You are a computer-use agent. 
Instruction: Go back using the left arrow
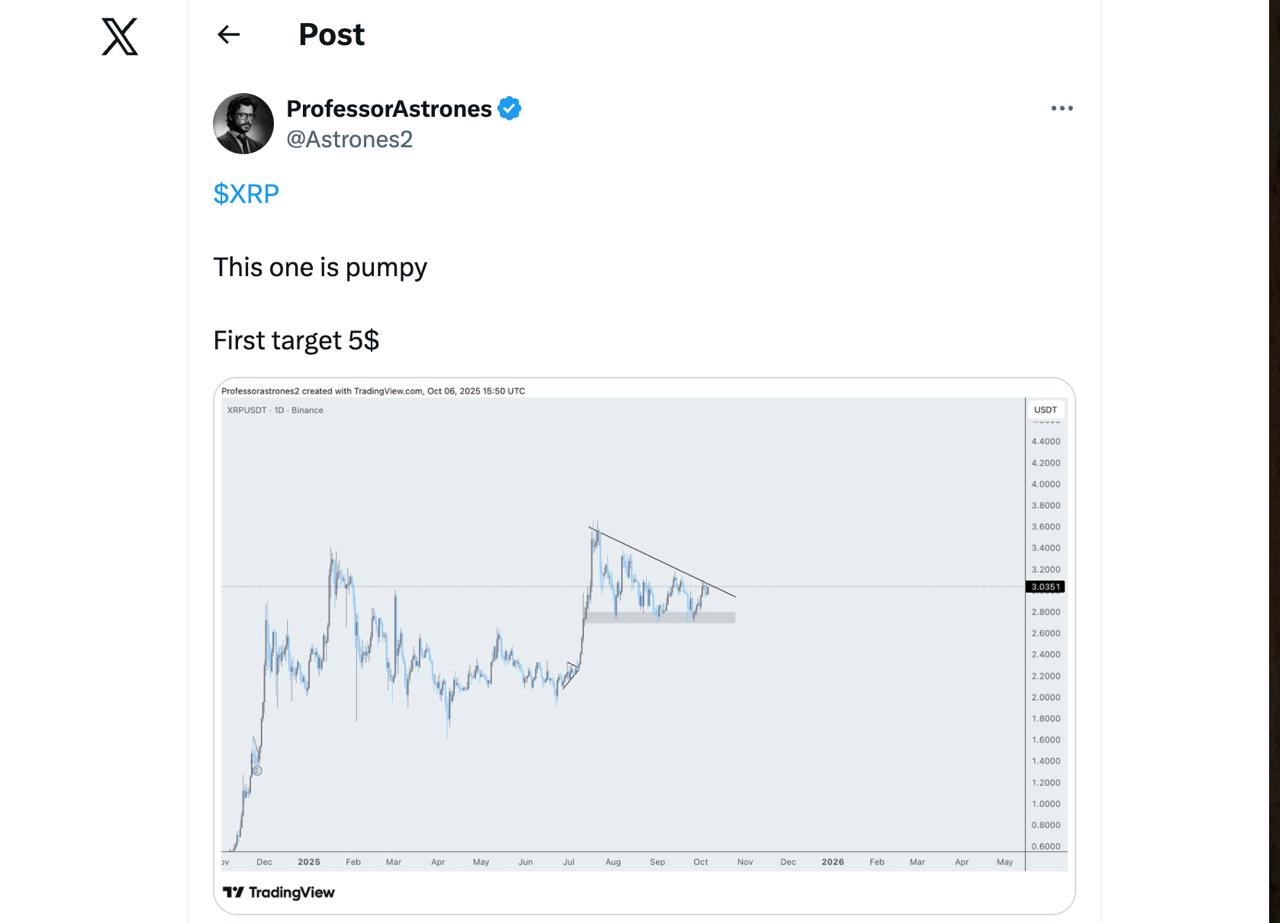[229, 35]
